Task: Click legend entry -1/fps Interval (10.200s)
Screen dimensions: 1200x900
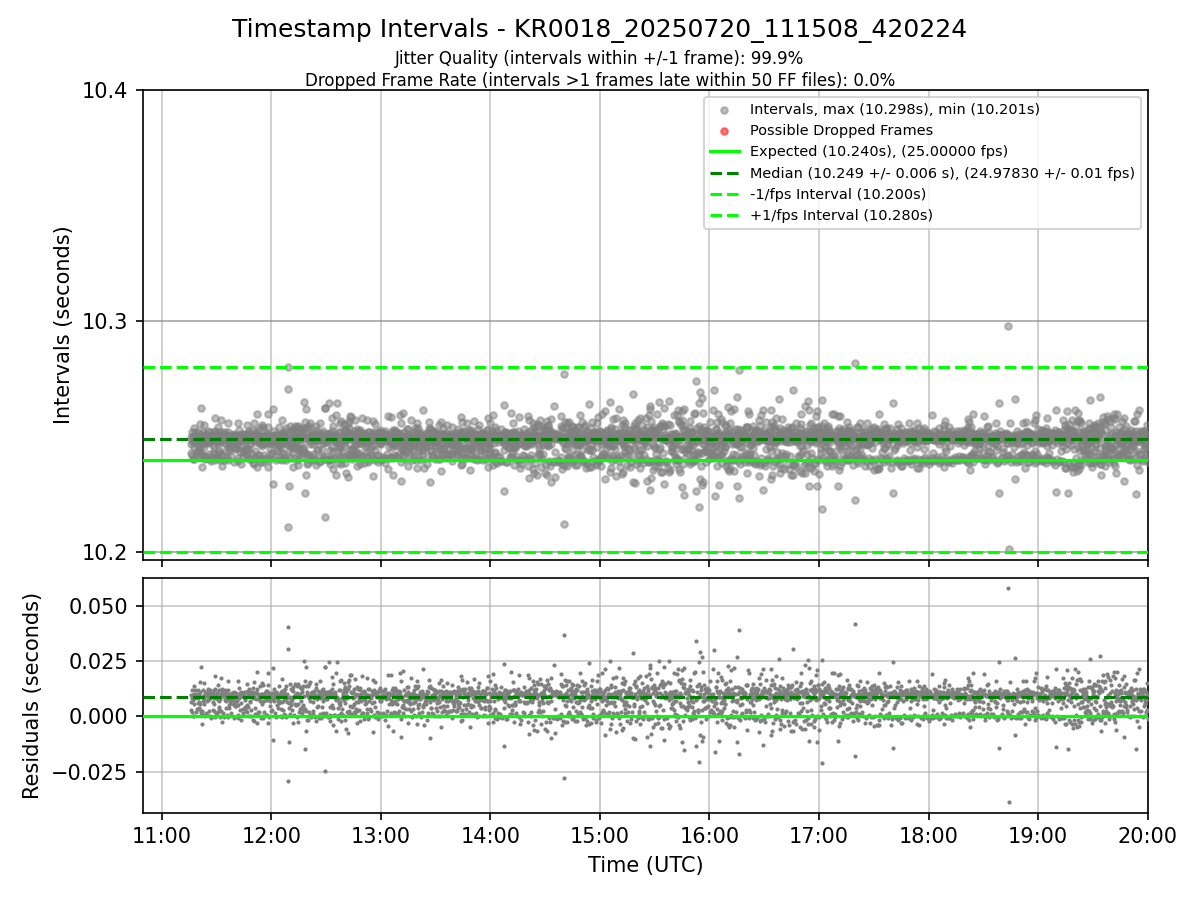Action: (838, 193)
